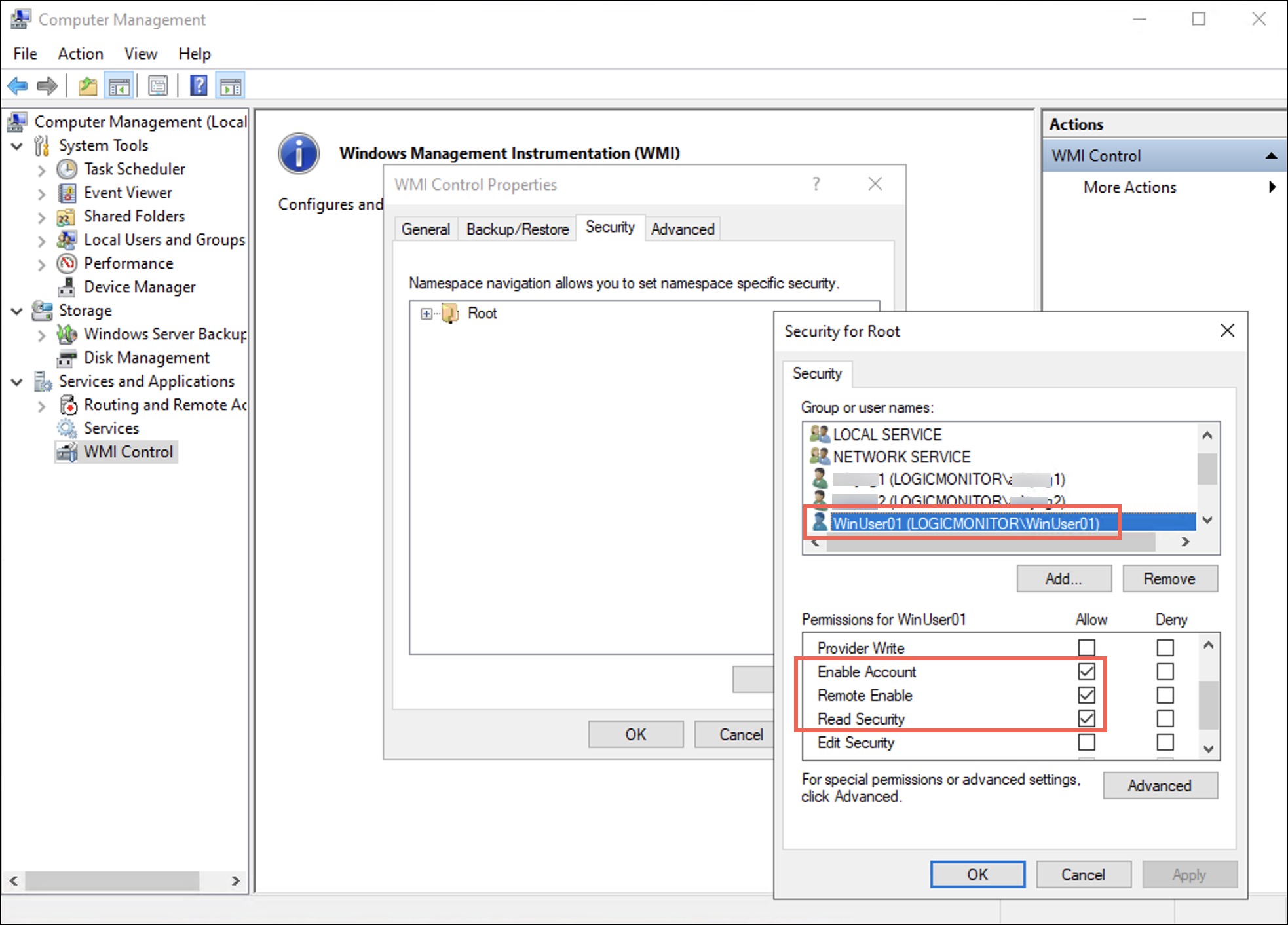This screenshot has width=1288, height=925.
Task: Select the Event Viewer icon
Action: pos(68,193)
